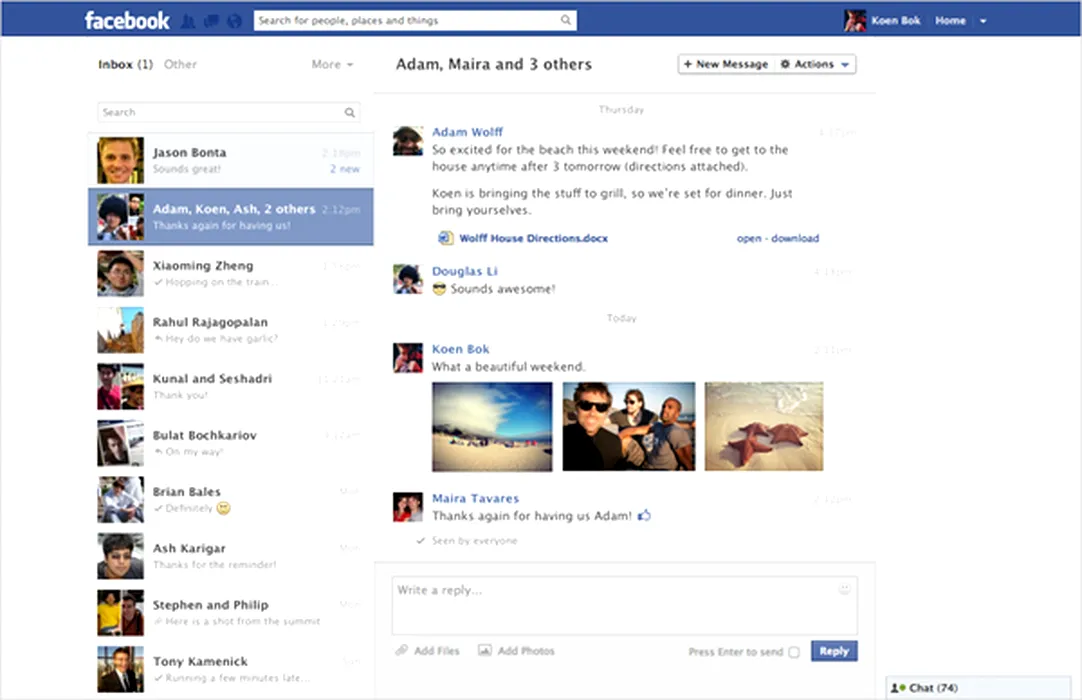The width and height of the screenshot is (1082, 700).
Task: Click the Add Photos picture icon
Action: coord(485,651)
